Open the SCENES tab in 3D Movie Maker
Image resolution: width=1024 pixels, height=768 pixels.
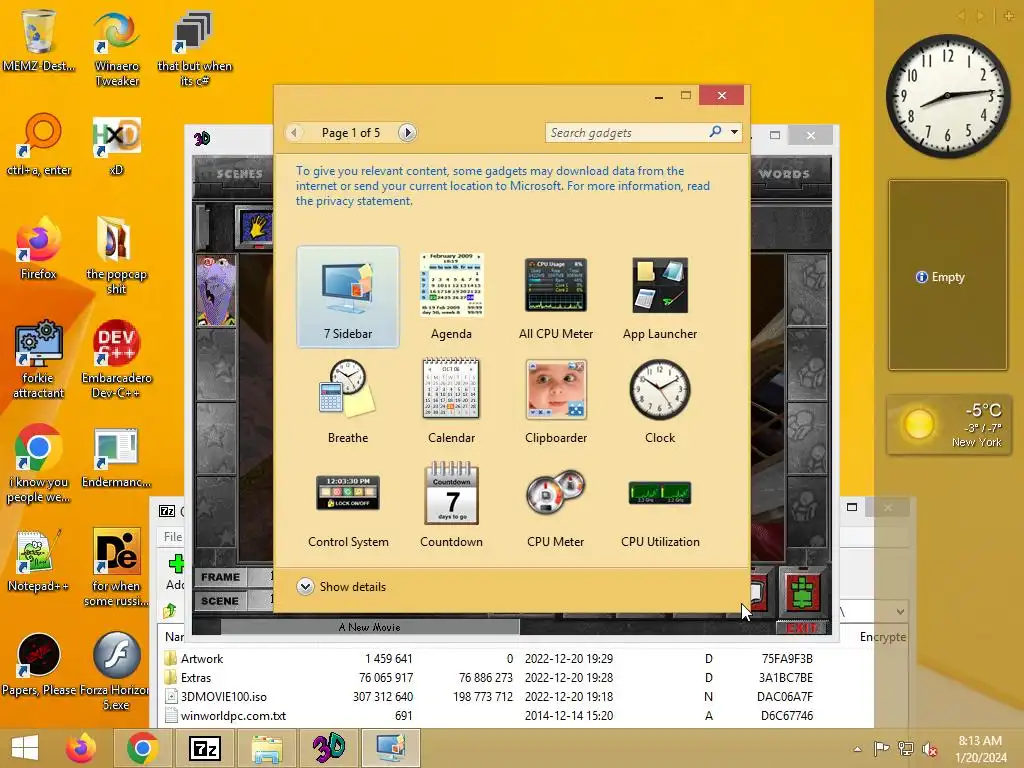pos(239,174)
